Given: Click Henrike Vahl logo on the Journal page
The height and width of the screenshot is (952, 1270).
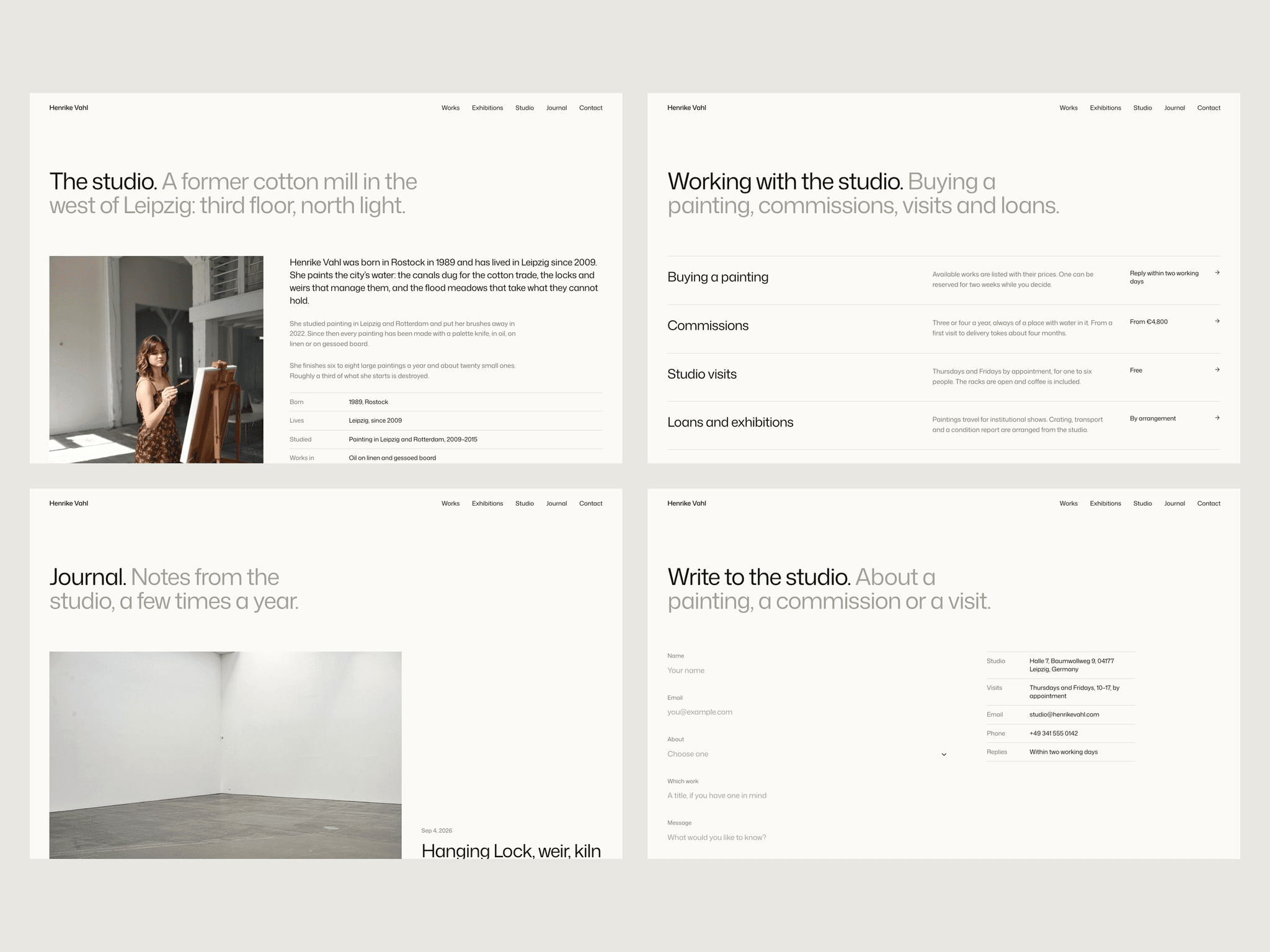Looking at the screenshot, I should point(68,503).
